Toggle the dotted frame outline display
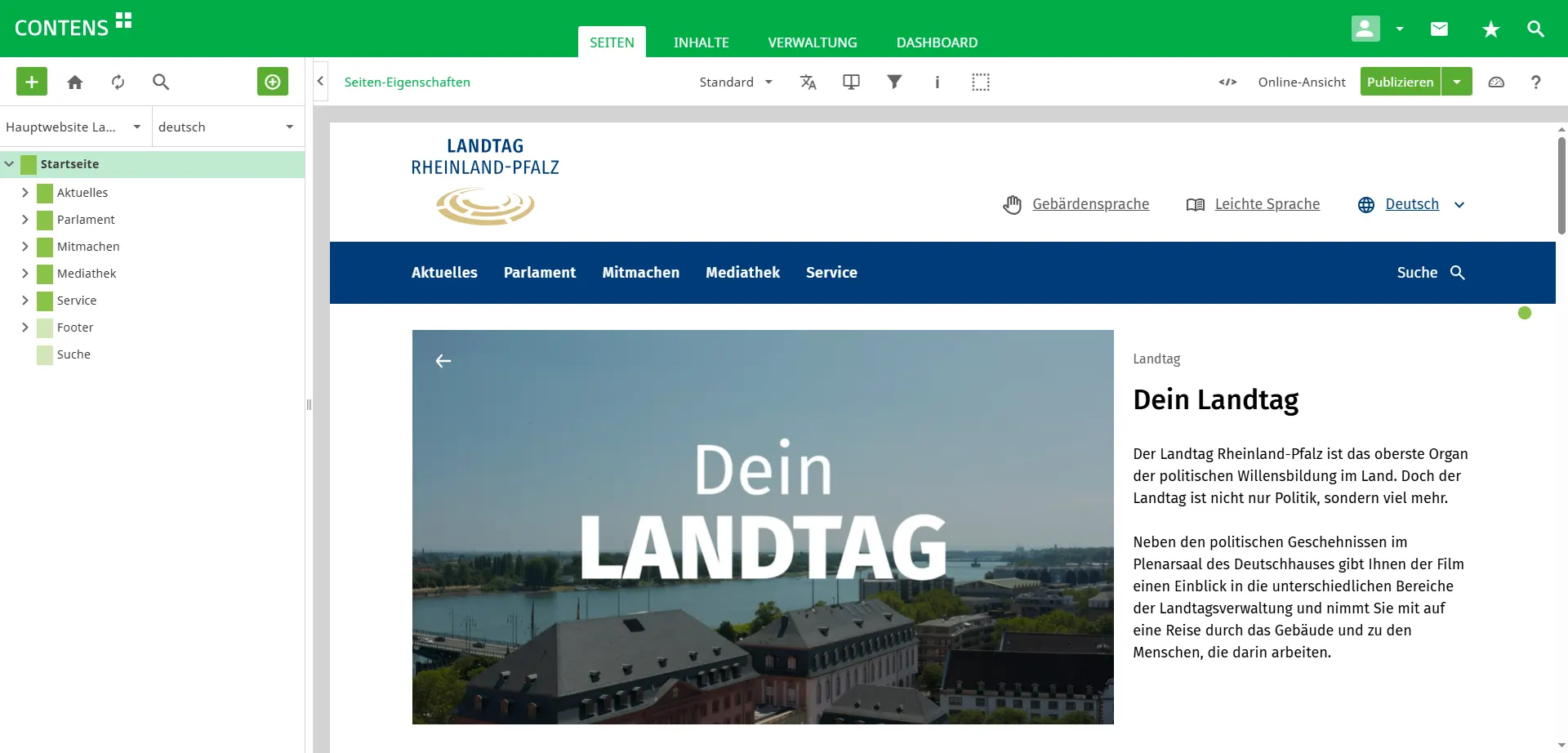 tap(980, 82)
